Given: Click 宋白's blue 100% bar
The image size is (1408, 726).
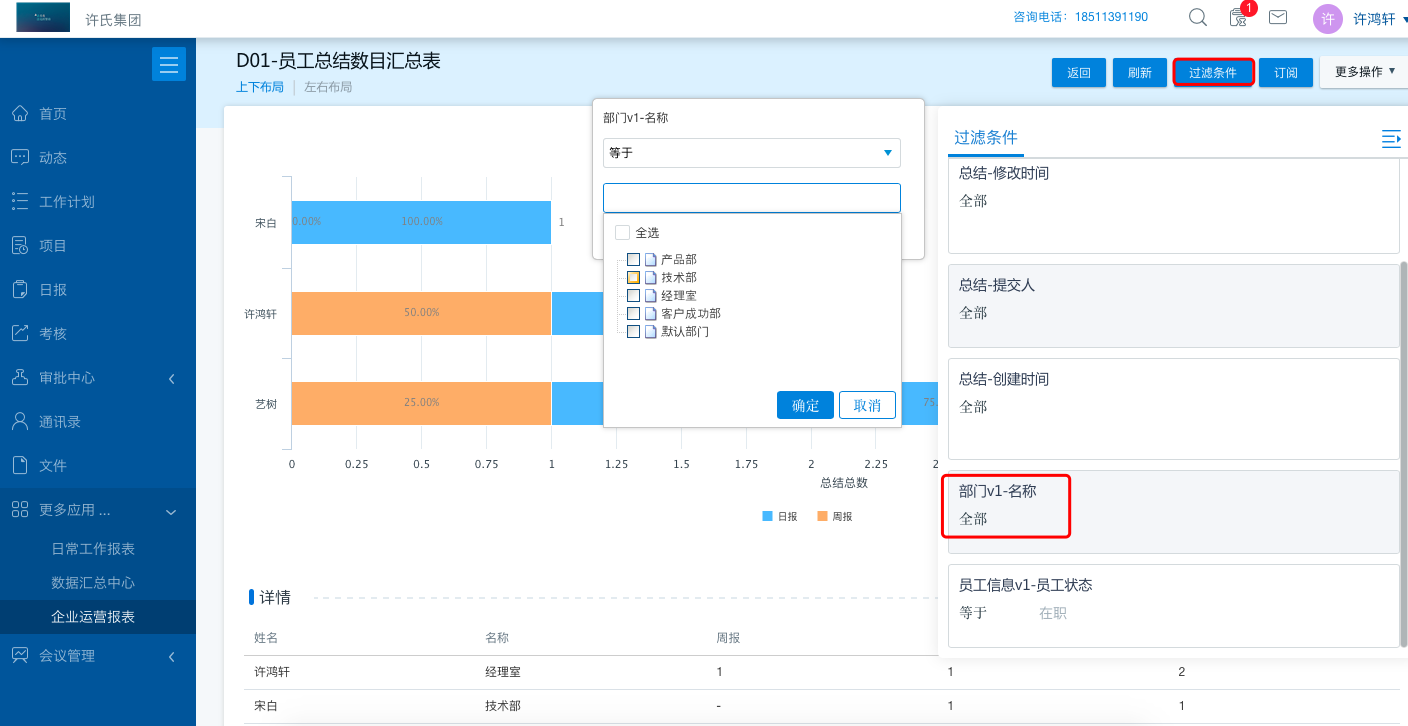Looking at the screenshot, I should click(x=421, y=222).
